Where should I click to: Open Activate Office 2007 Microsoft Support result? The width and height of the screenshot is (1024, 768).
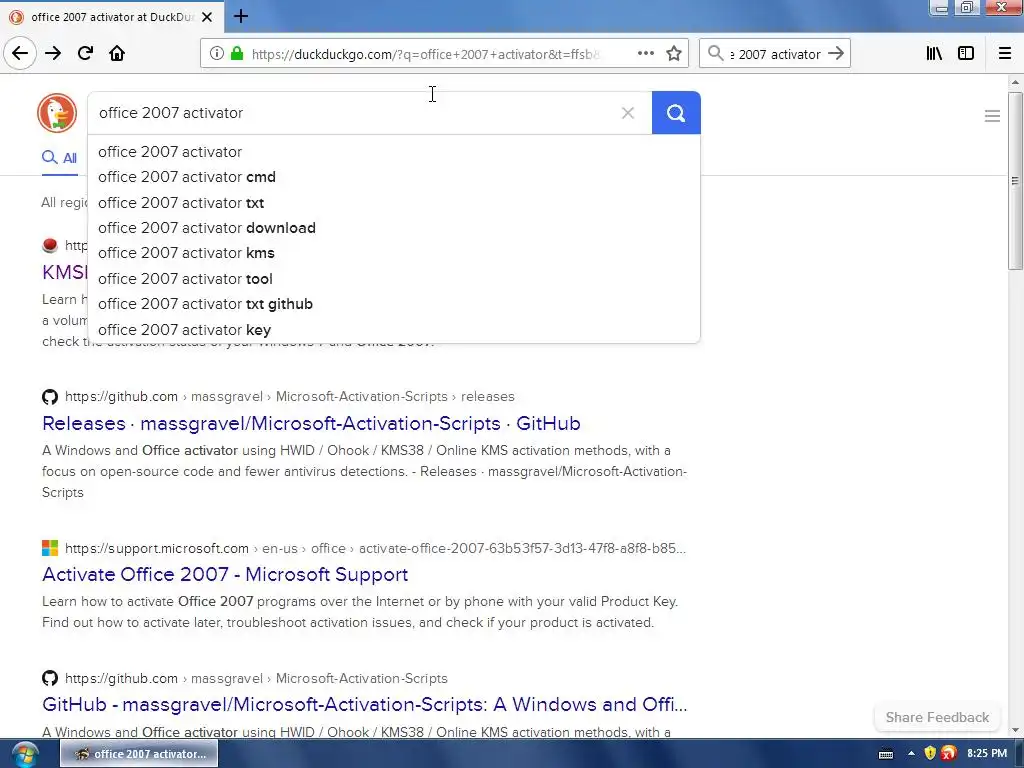tap(225, 574)
